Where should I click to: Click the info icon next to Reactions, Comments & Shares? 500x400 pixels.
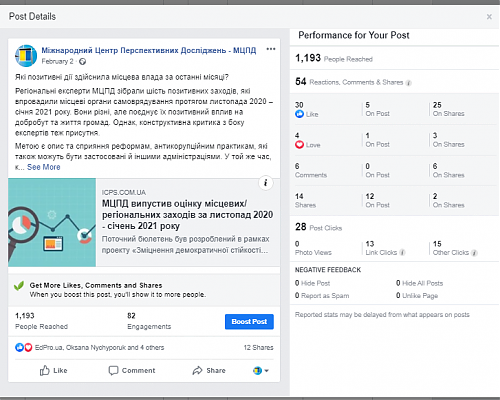point(408,83)
